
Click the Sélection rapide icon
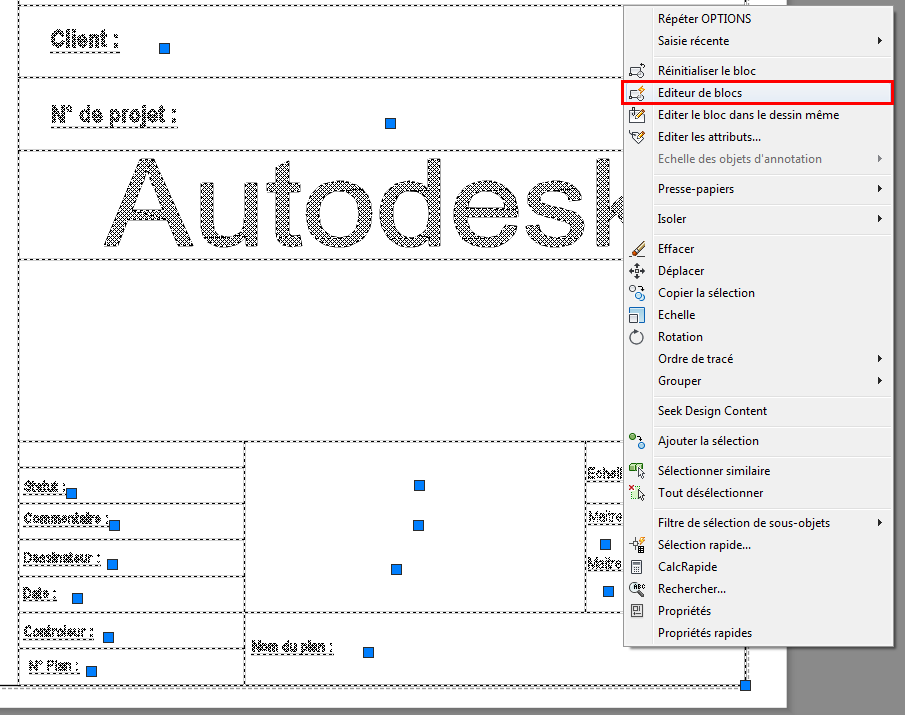(637, 545)
